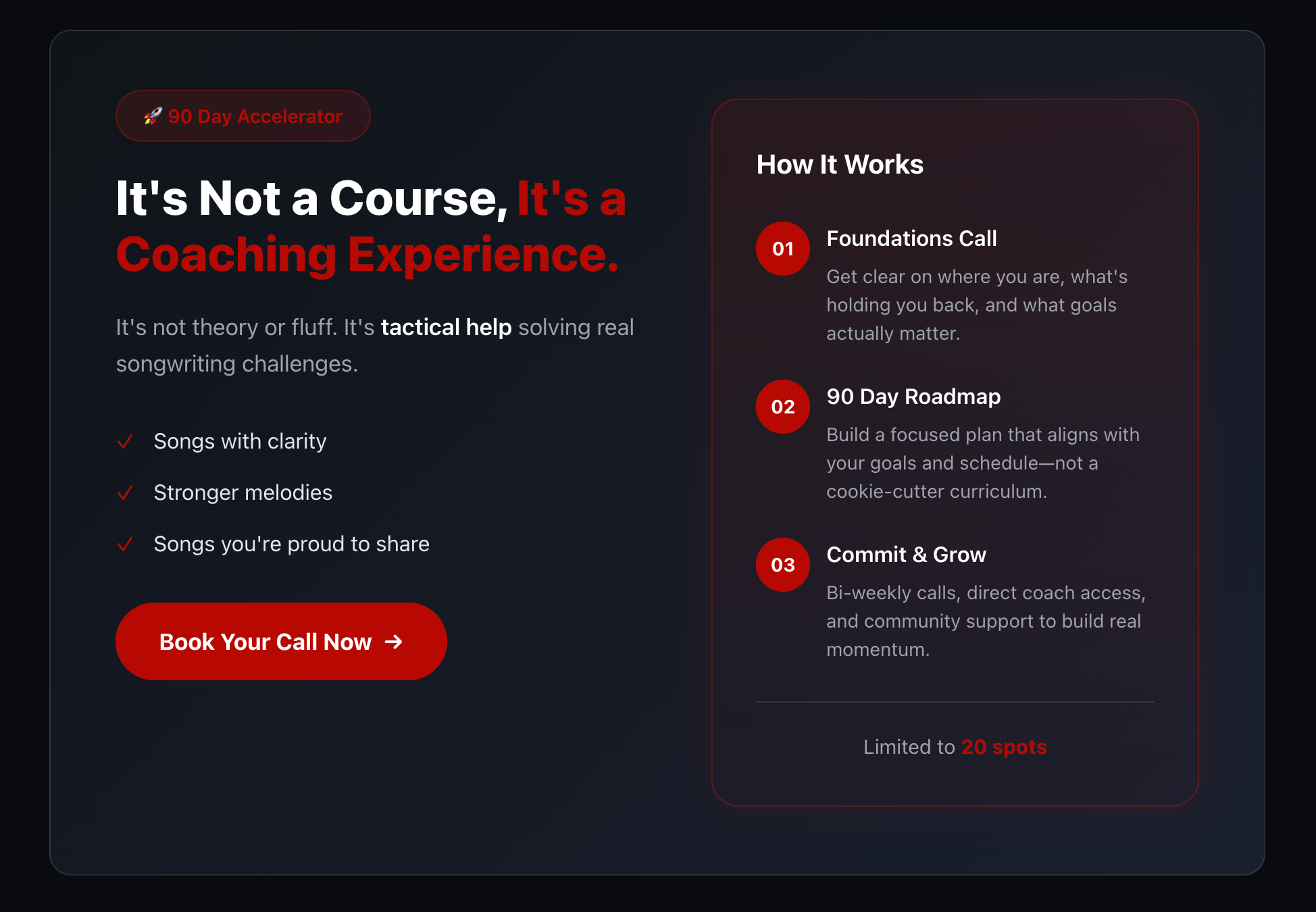1316x912 pixels.
Task: Click Songs with clarity list item
Action: (240, 442)
